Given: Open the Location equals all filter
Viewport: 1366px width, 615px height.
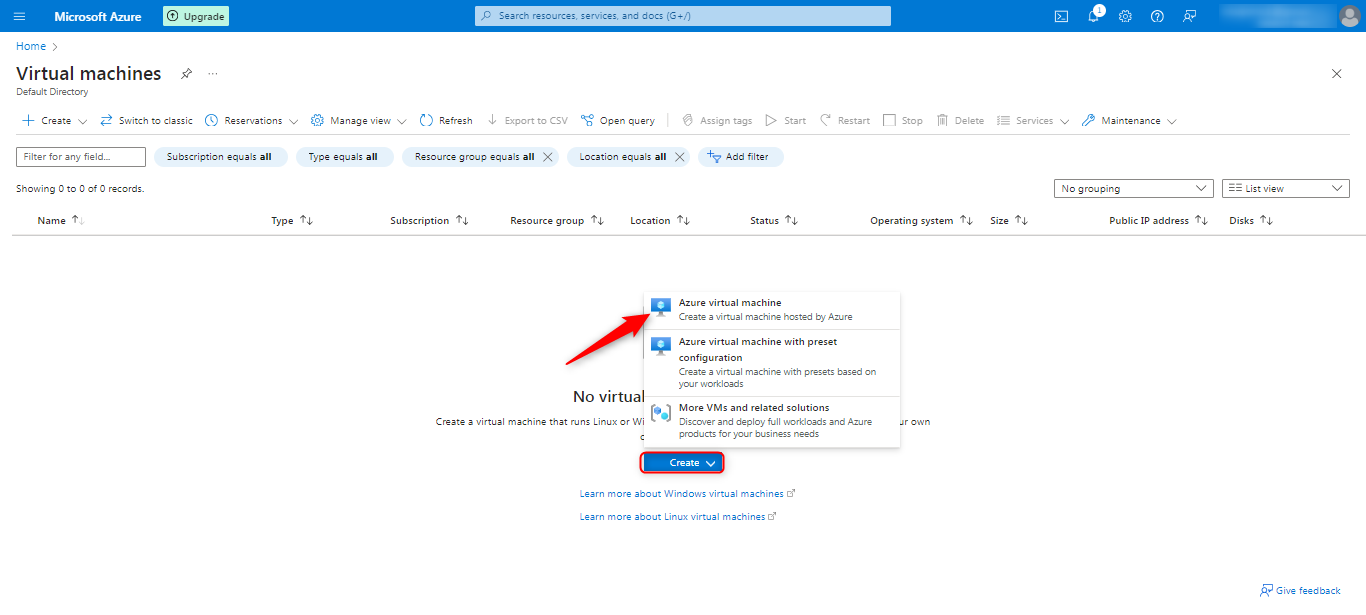Looking at the screenshot, I should coord(622,157).
